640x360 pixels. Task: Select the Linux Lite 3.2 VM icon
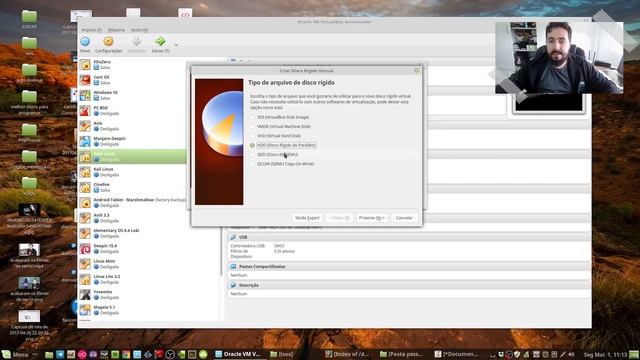(85, 279)
